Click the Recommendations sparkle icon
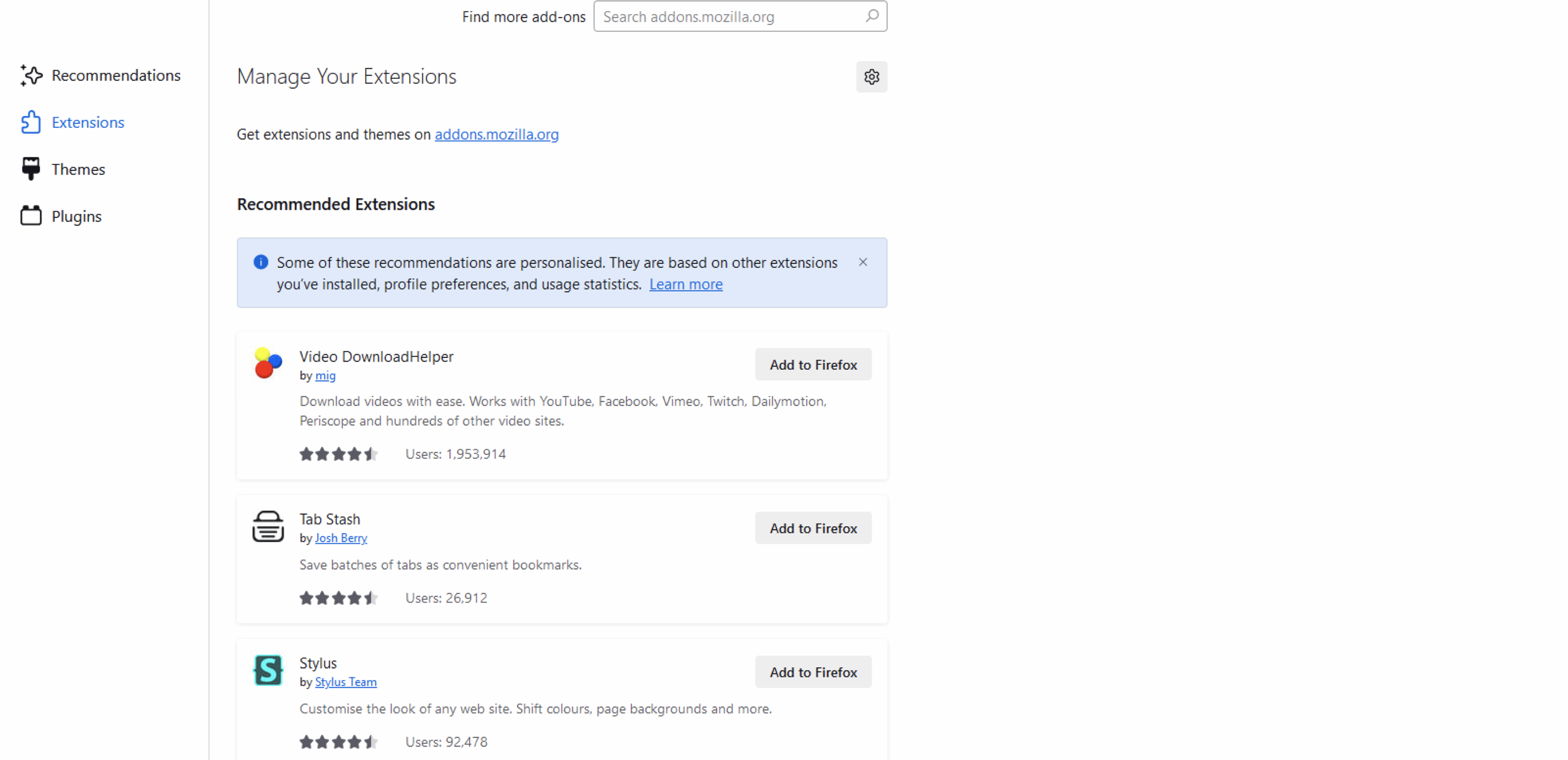The width and height of the screenshot is (1568, 760). tap(31, 76)
